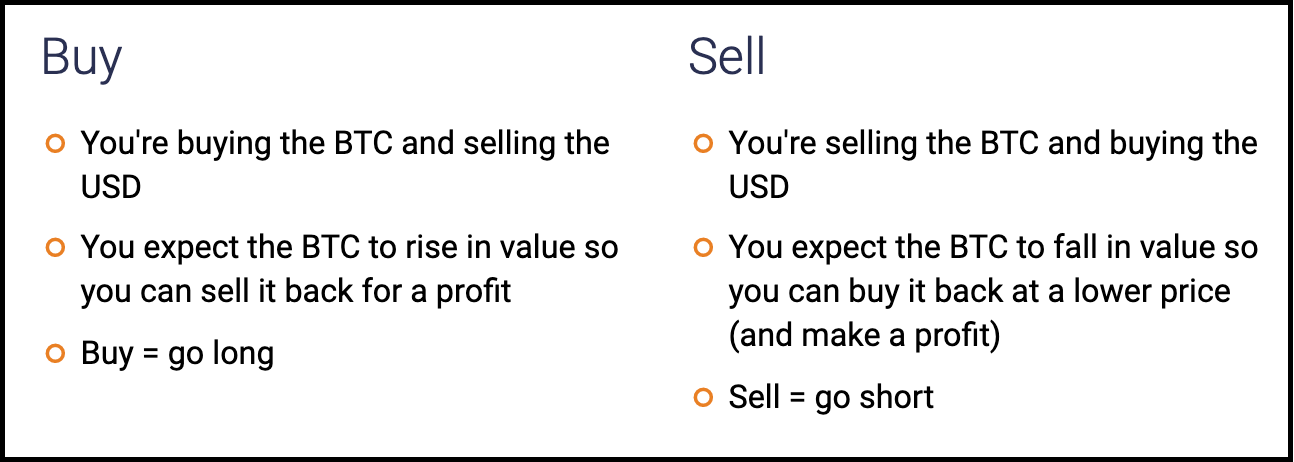Click "You expect the BTC to rise in value so"

(x=350, y=247)
